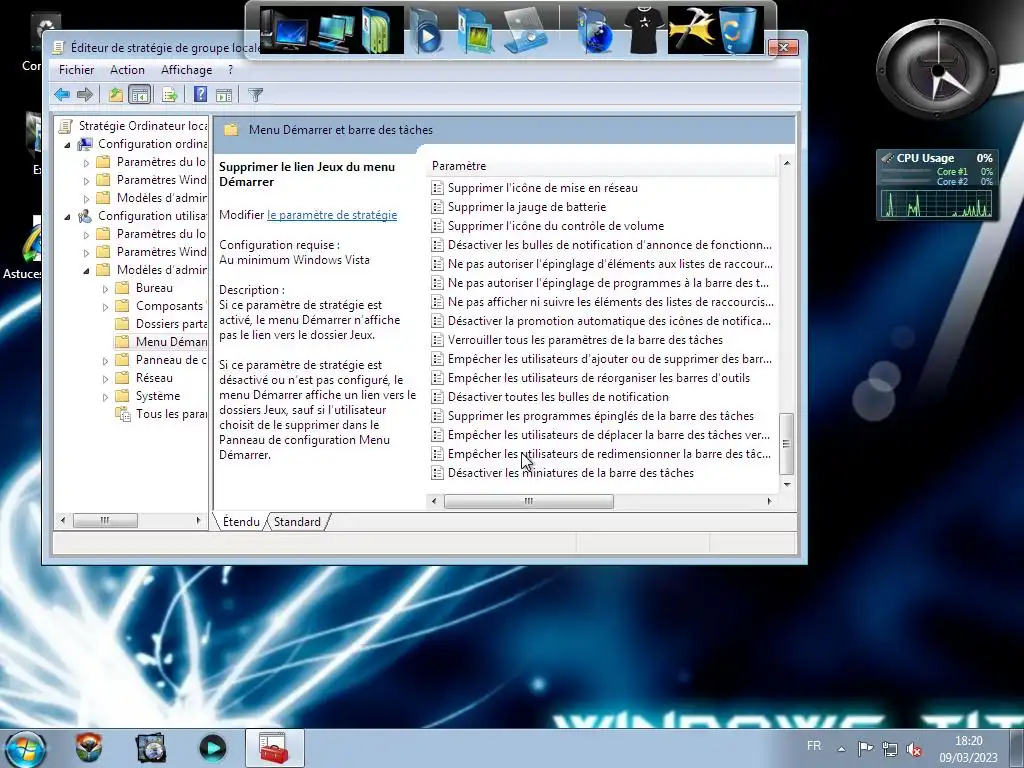Click the network tray icon

tap(889, 749)
